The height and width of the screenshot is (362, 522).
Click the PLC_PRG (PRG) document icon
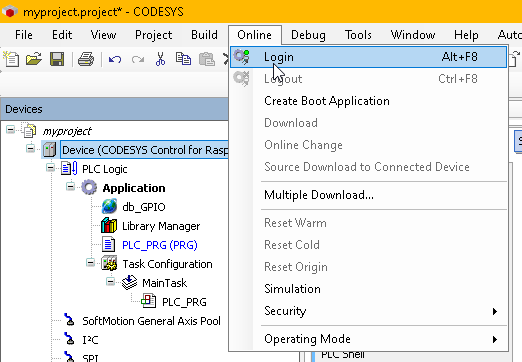[108, 244]
